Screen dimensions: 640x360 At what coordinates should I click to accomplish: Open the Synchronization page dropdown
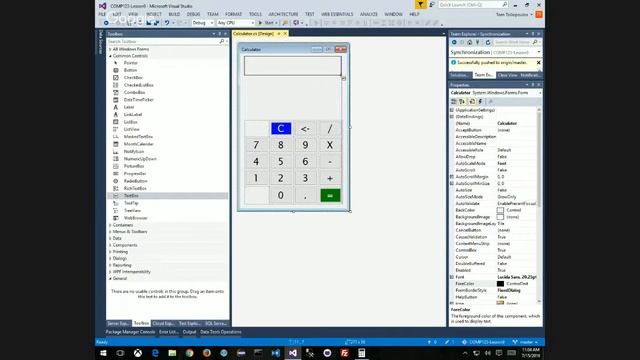pyautogui.click(x=539, y=52)
